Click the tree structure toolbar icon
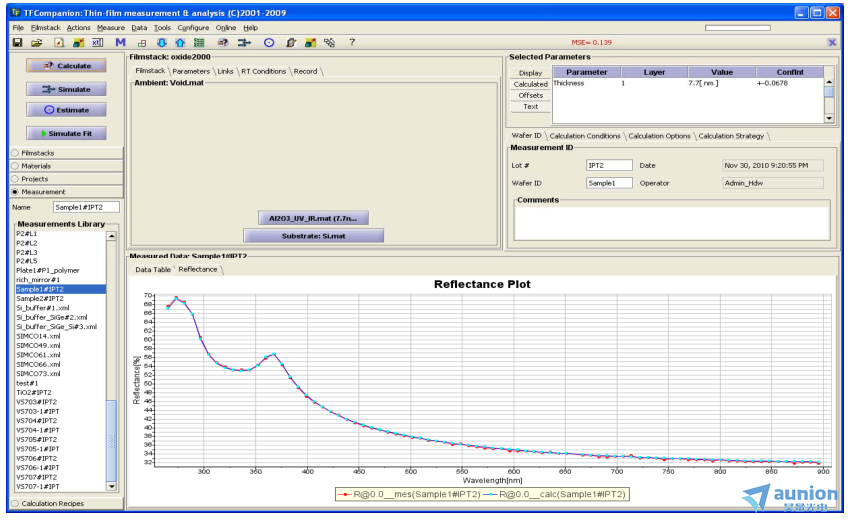 tap(330, 42)
